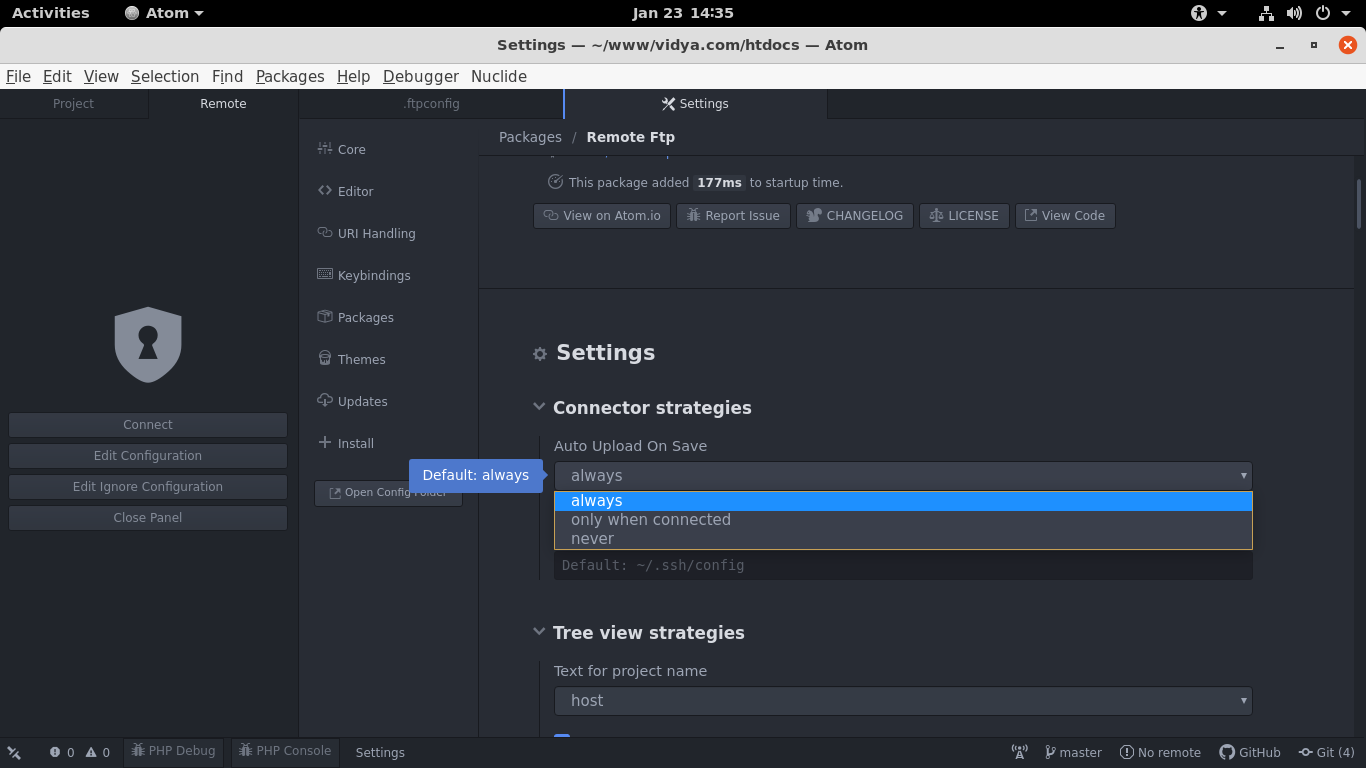The width and height of the screenshot is (1366, 768).
Task: Click the settings gear icon beside Settings heading
Action: pos(540,353)
